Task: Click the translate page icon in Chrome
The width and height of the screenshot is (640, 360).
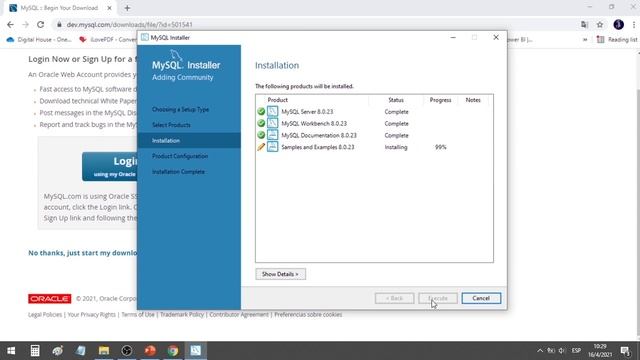Action: click(x=584, y=24)
